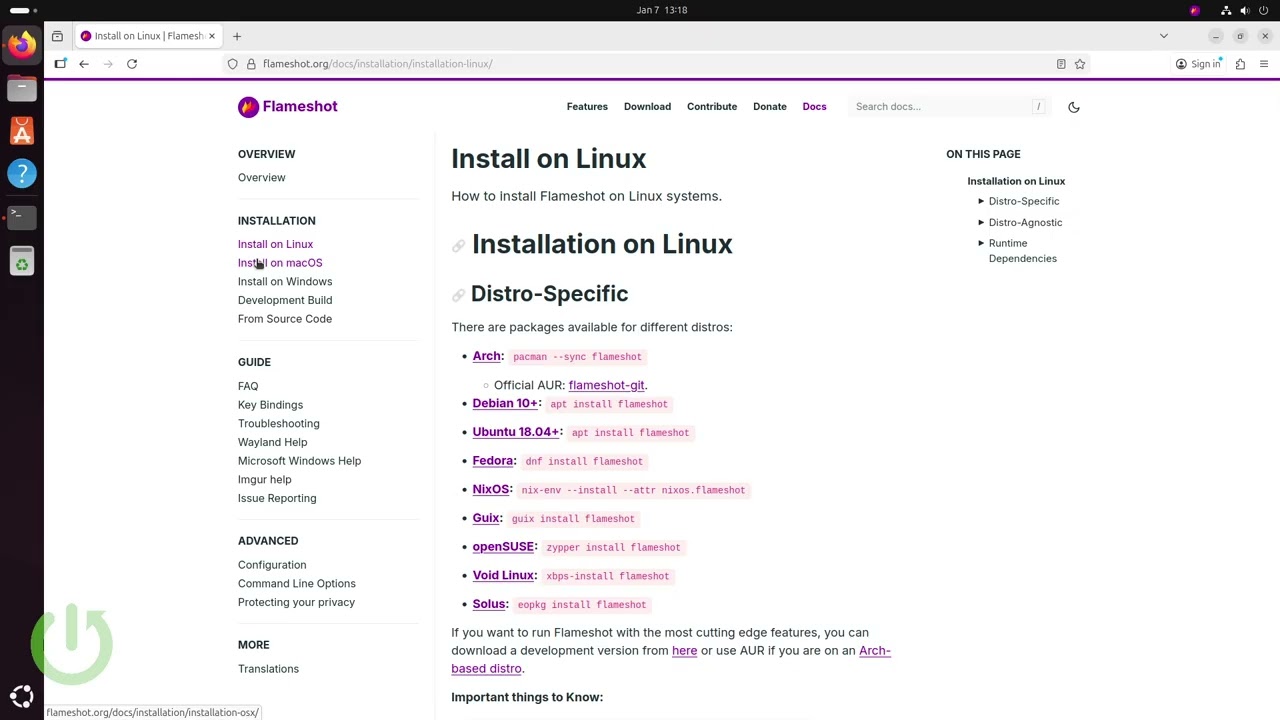Open Firefox in Ubuntu dock
Screen dimensions: 1280x720
22,45
